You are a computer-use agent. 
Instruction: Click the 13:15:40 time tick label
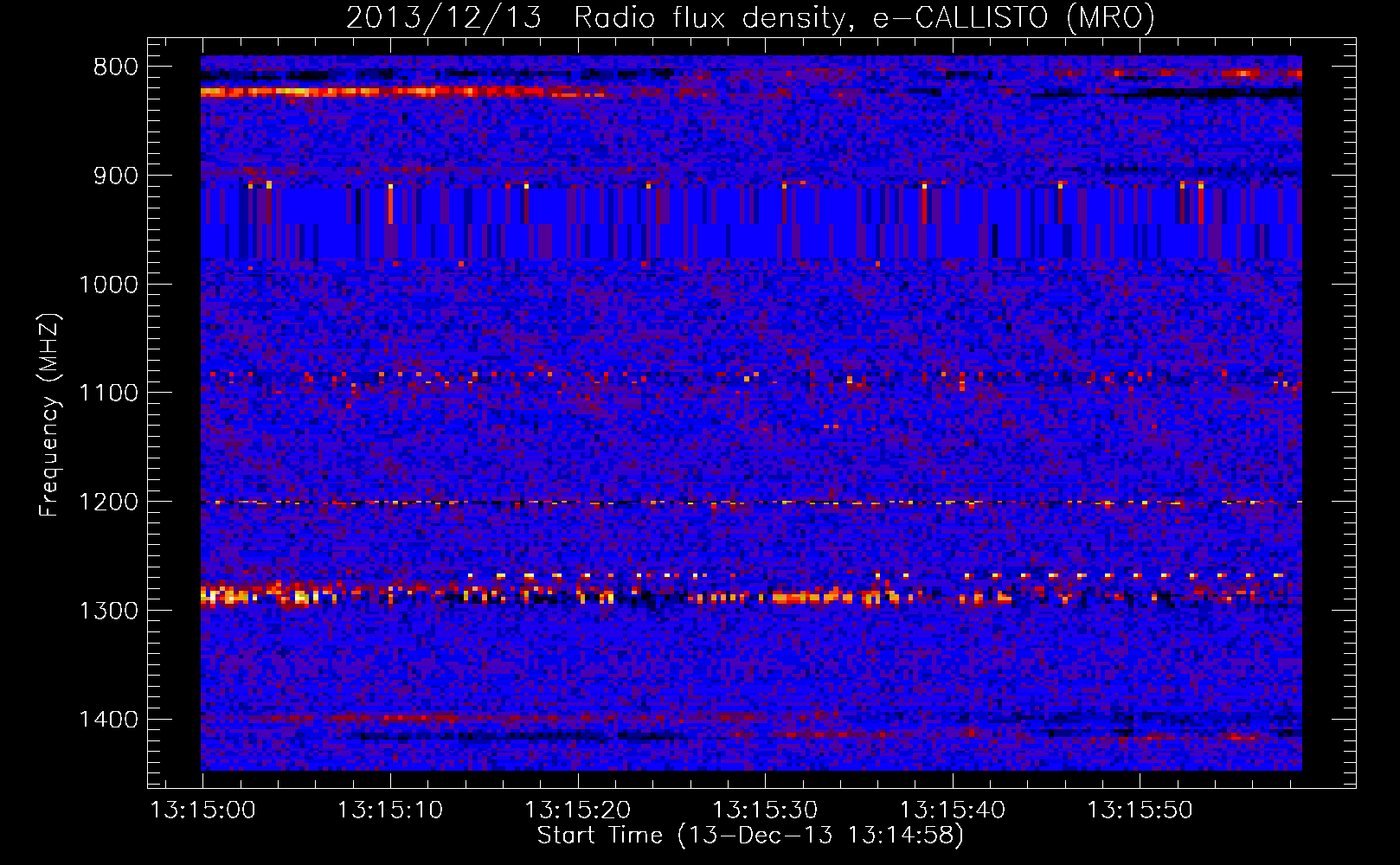click(953, 811)
